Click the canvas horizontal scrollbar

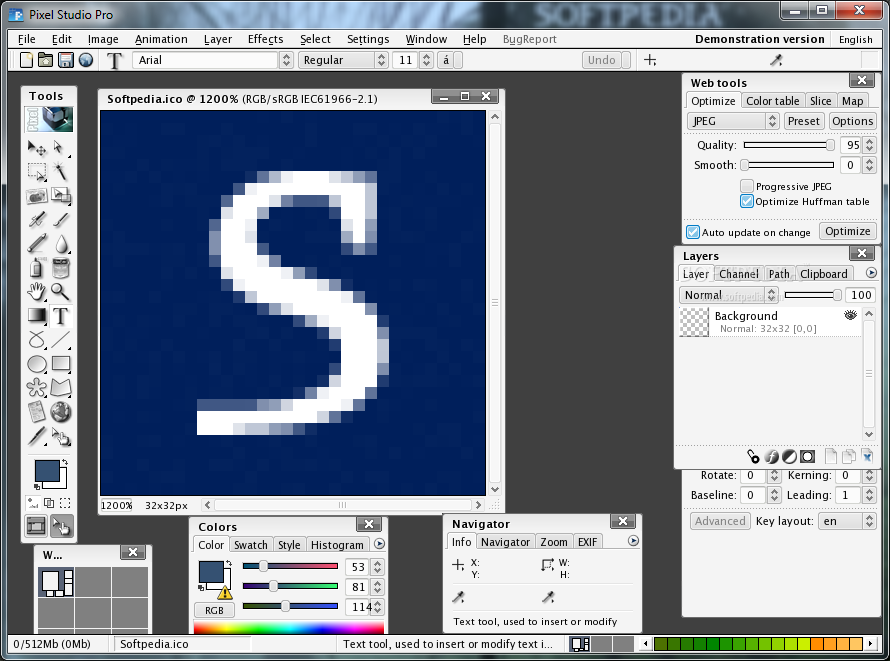[x=343, y=505]
